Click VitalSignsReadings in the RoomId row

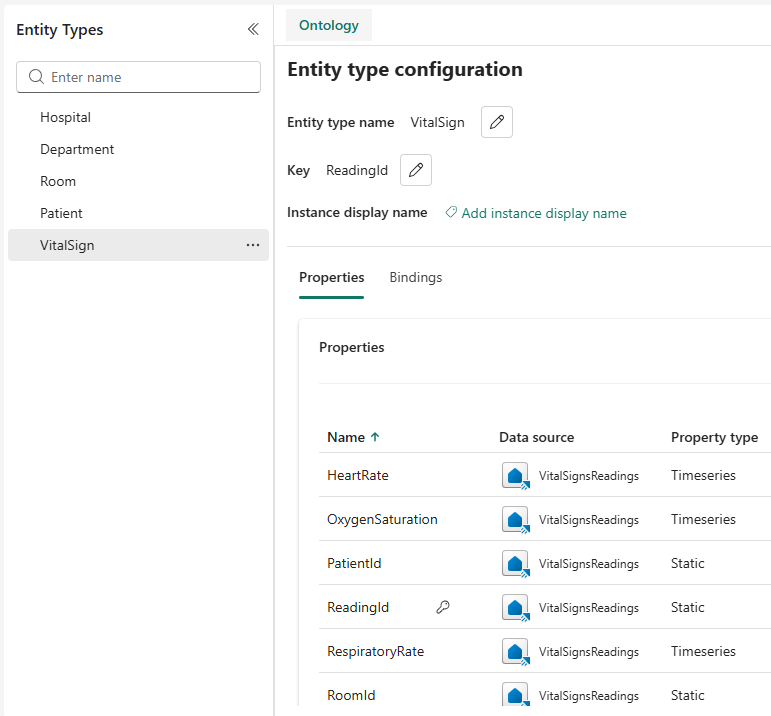589,696
